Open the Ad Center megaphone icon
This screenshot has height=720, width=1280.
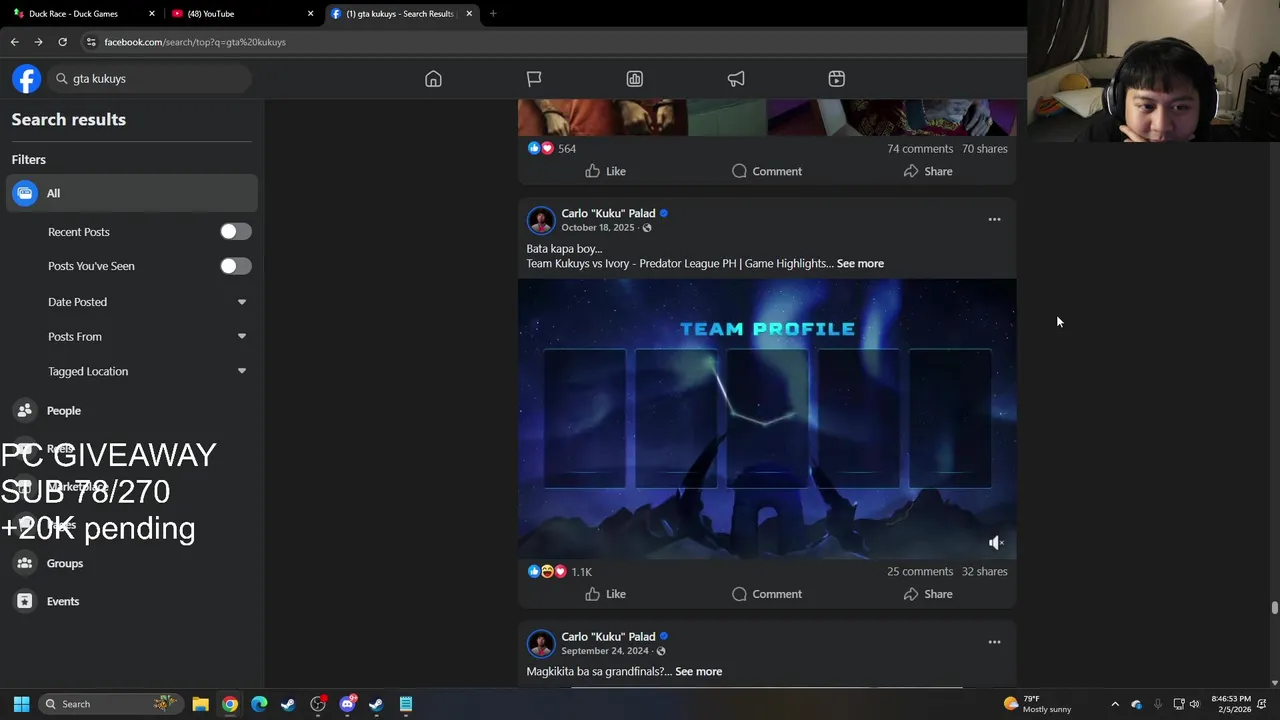click(x=736, y=79)
